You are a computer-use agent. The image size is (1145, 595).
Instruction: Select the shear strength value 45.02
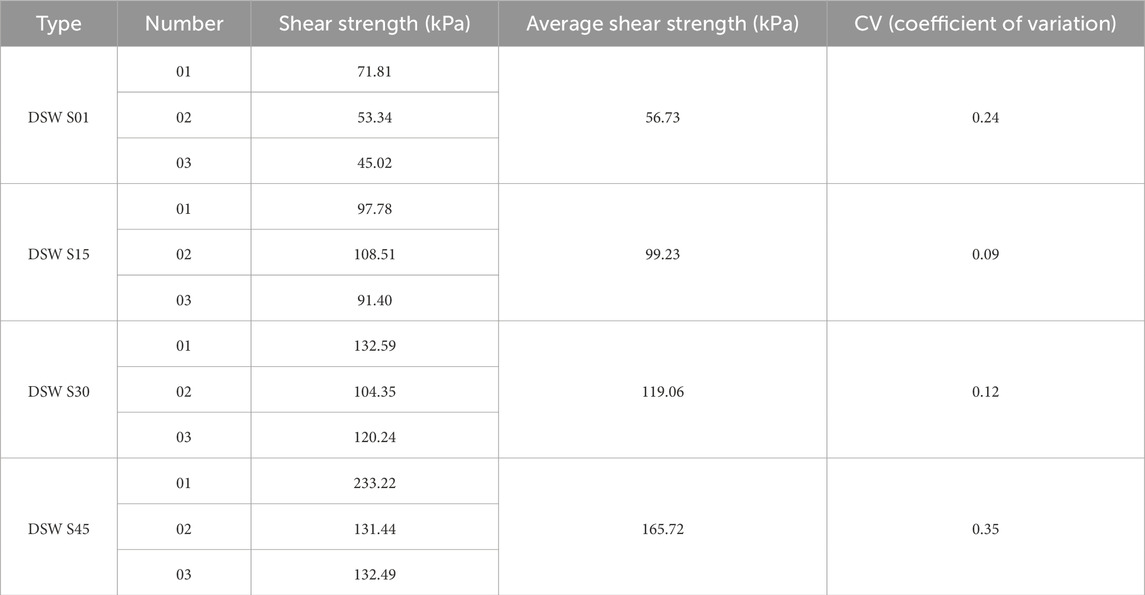[374, 162]
